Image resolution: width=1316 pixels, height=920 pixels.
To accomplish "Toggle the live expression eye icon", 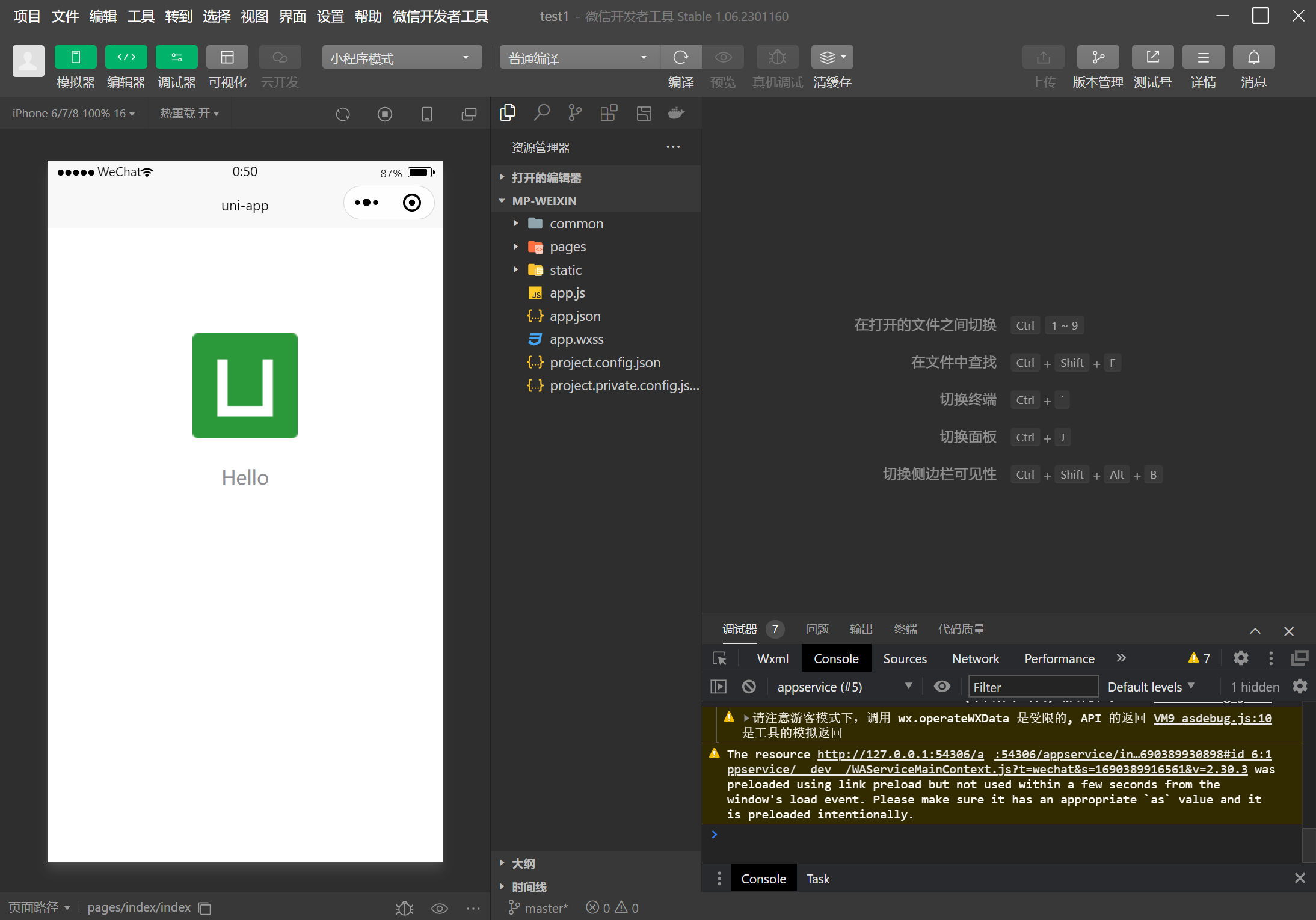I will pyautogui.click(x=942, y=686).
